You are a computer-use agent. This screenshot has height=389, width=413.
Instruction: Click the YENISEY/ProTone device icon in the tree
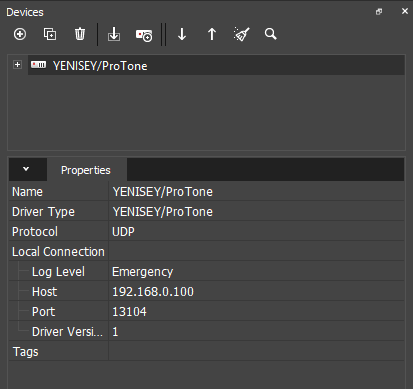coord(39,64)
